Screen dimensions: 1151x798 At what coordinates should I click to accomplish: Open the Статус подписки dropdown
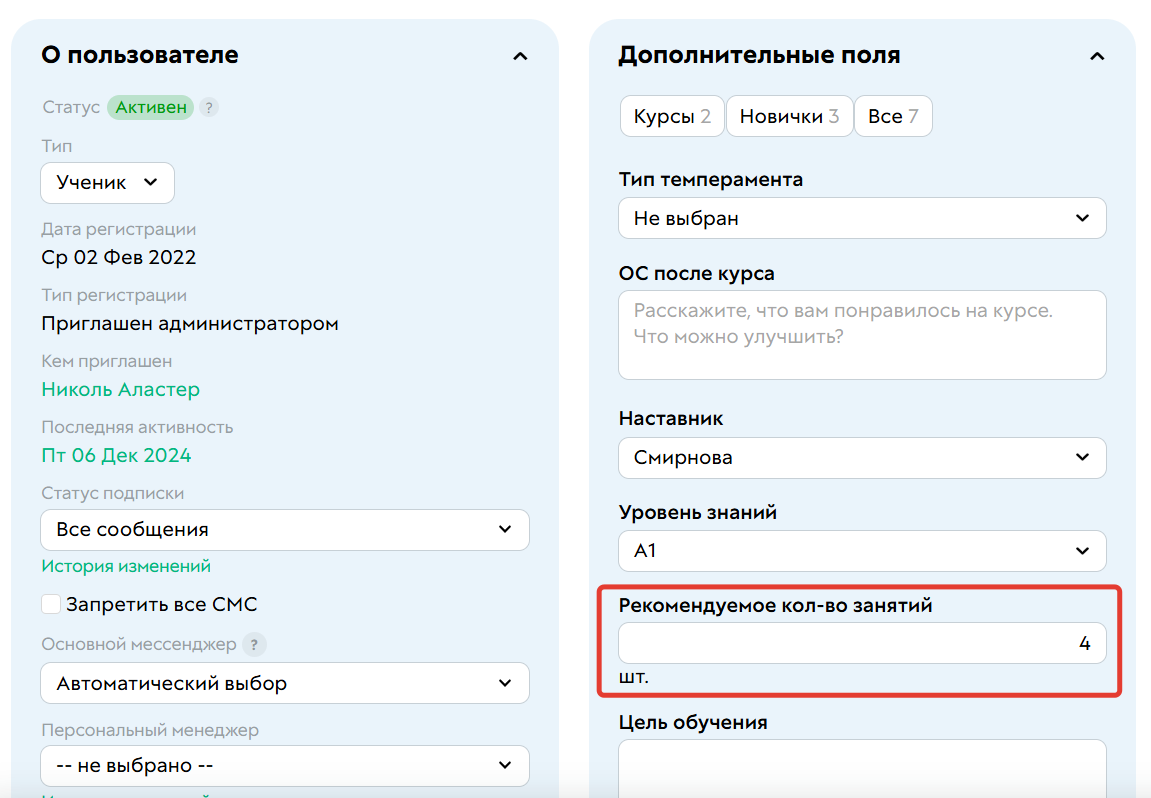point(284,529)
